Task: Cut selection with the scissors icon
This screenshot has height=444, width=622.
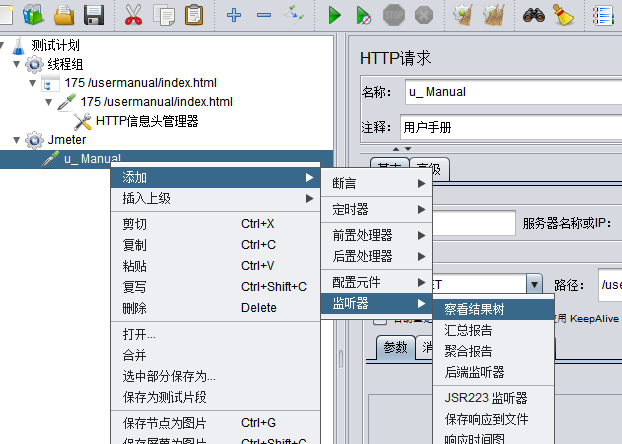Action: [x=133, y=15]
